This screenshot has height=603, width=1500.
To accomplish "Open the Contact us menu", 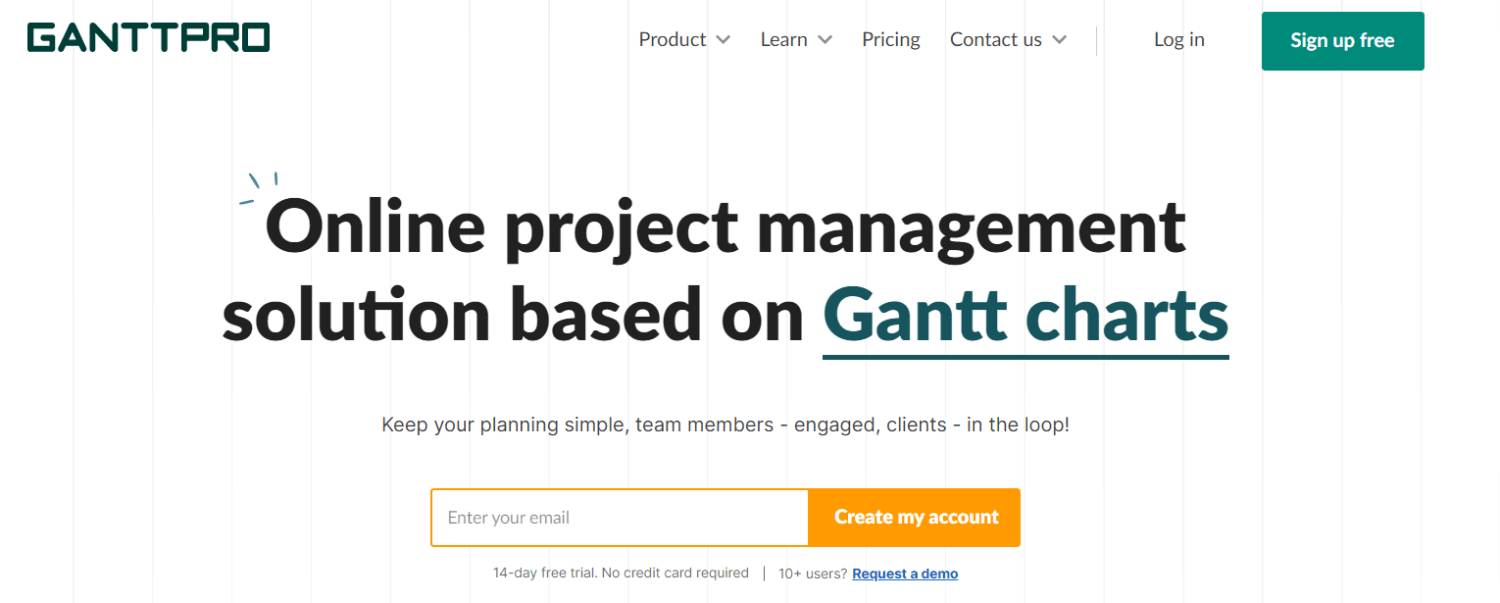I will coord(996,39).
